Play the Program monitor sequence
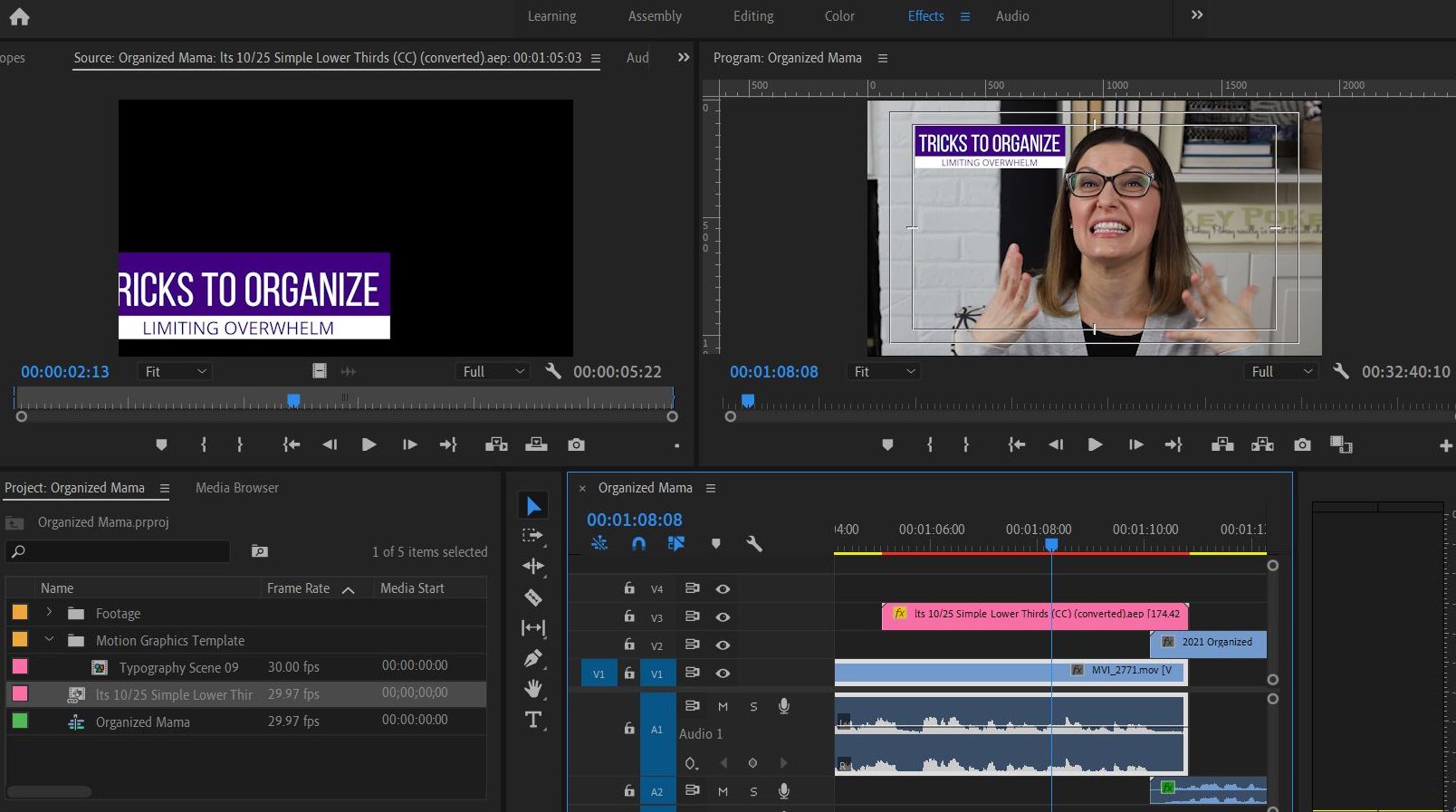The height and width of the screenshot is (812, 1456). (1095, 444)
